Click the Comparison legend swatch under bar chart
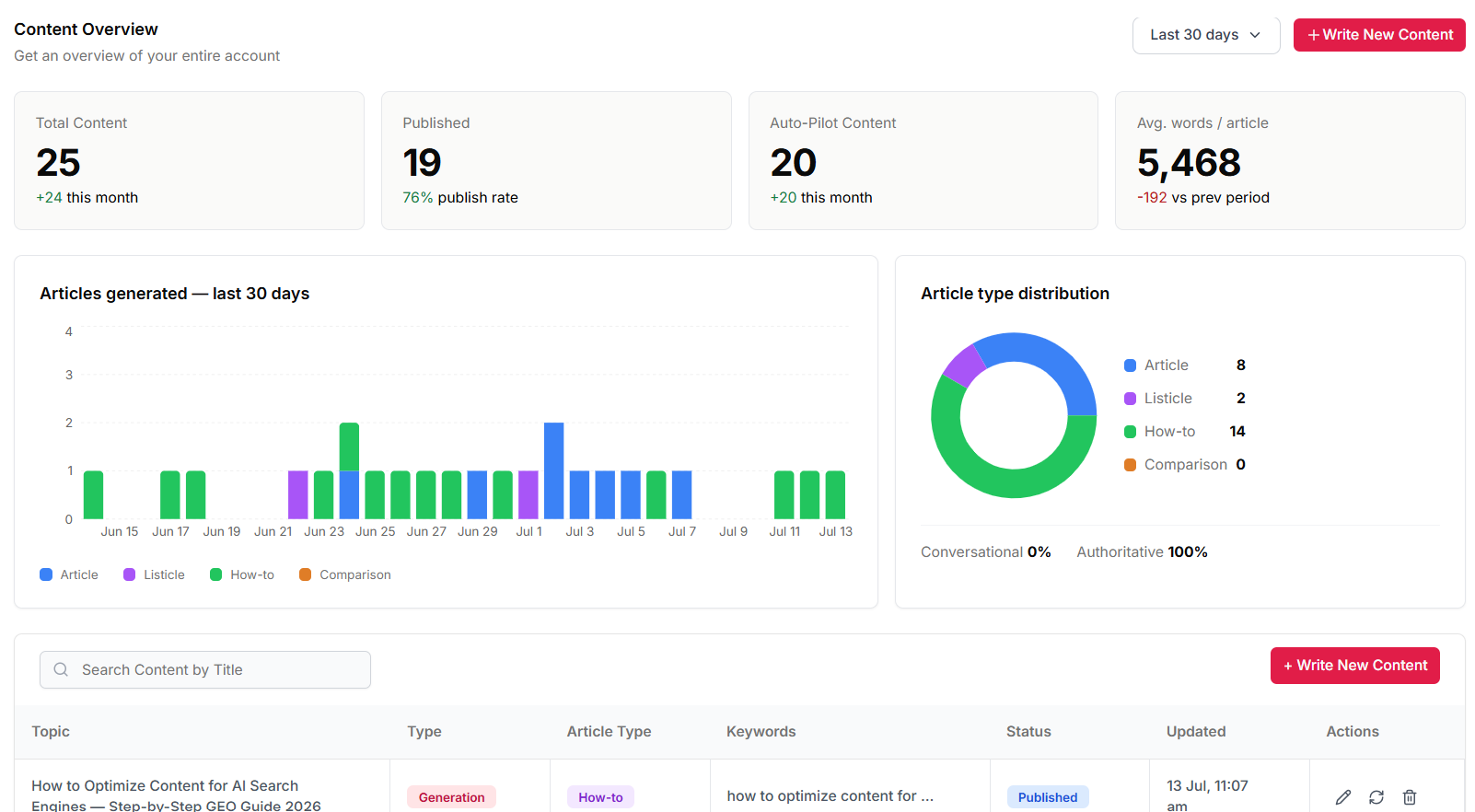 [306, 574]
